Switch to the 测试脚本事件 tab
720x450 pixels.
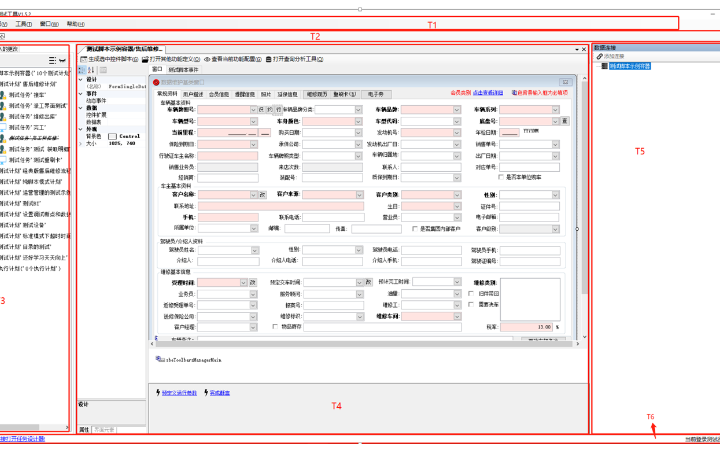click(183, 70)
